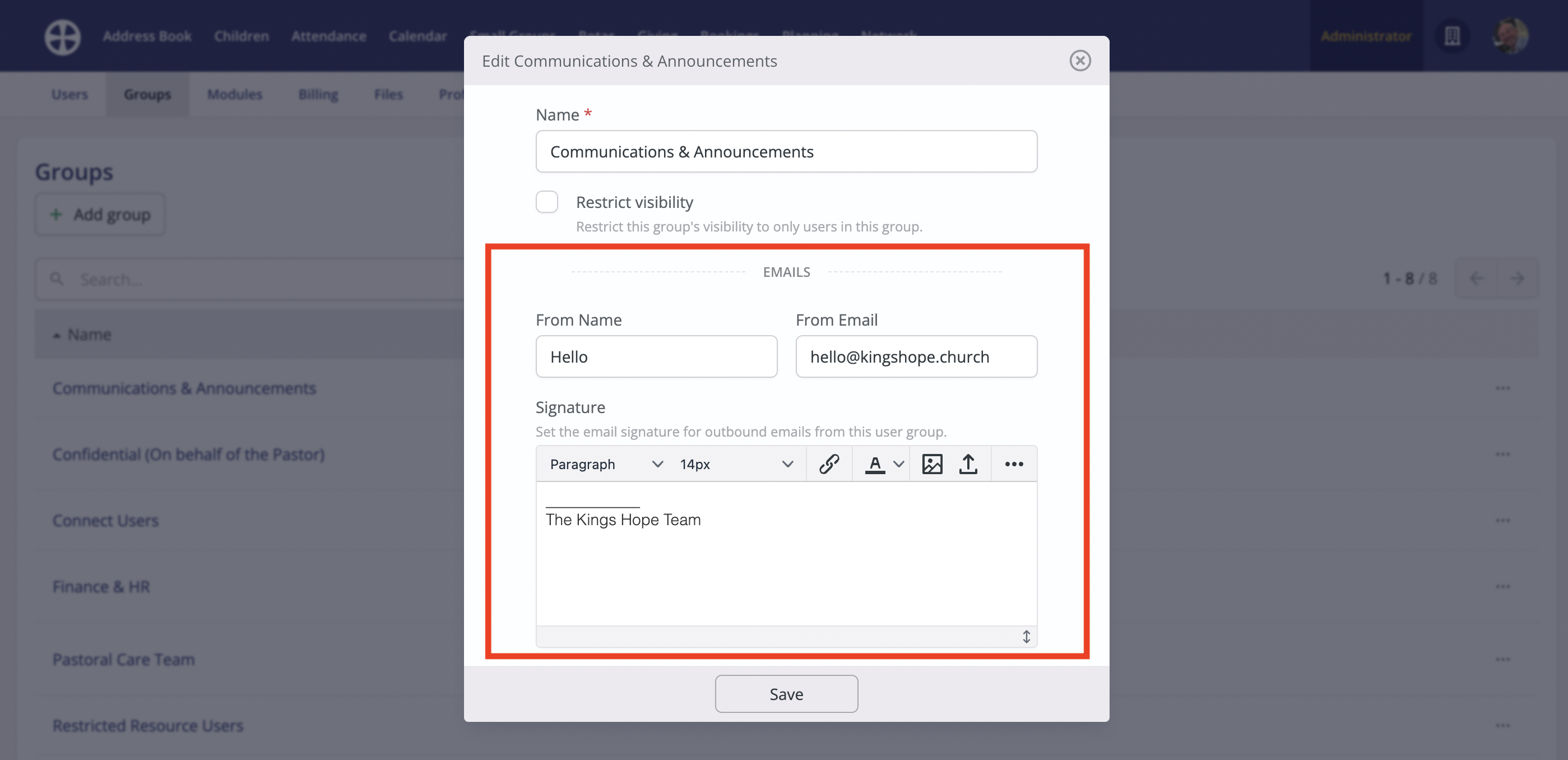This screenshot has width=1568, height=760.
Task: Click the text color icon in signature toolbar
Action: click(875, 464)
